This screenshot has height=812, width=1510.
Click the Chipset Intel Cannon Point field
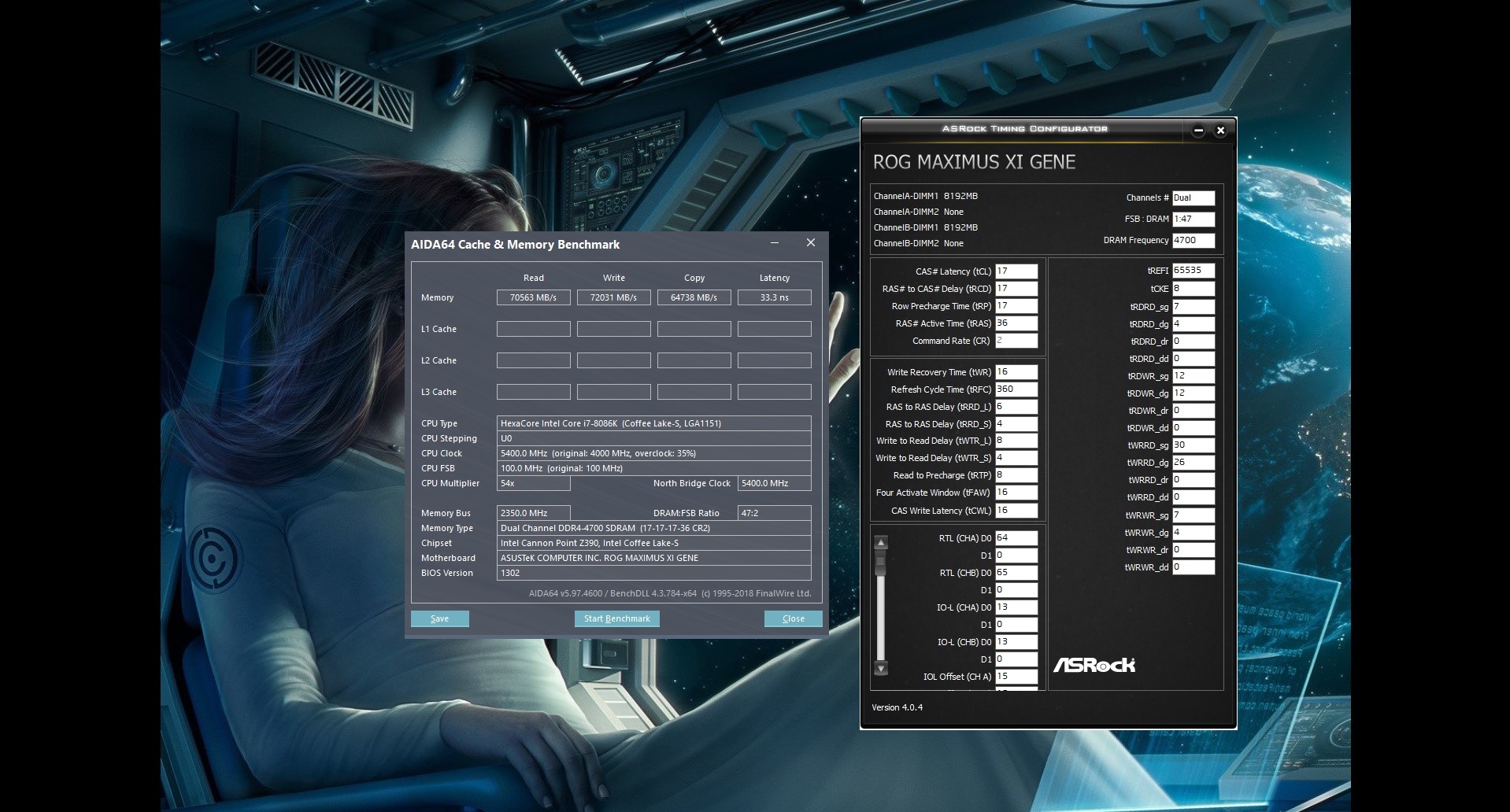click(x=653, y=543)
